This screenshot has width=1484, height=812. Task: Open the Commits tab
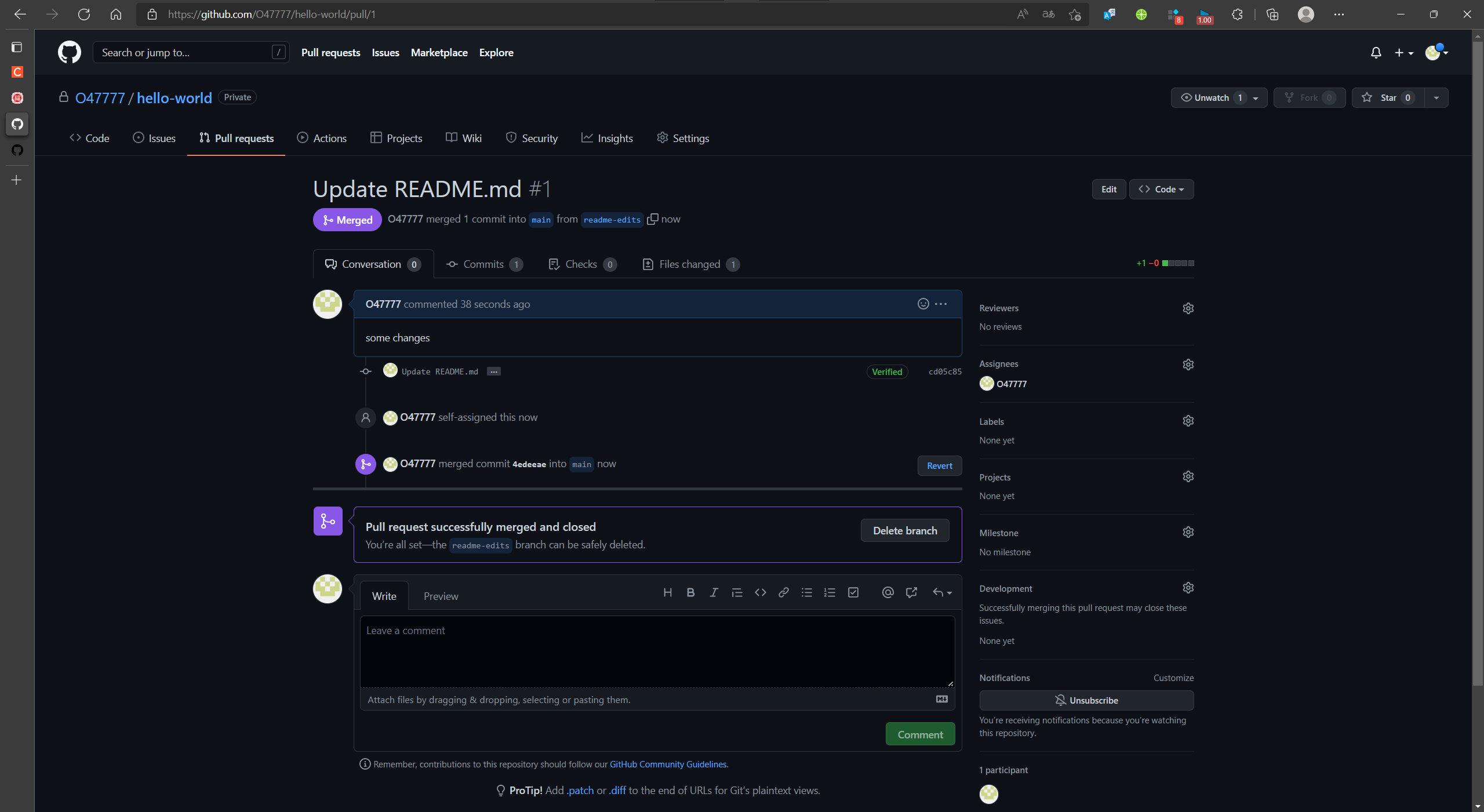click(483, 264)
